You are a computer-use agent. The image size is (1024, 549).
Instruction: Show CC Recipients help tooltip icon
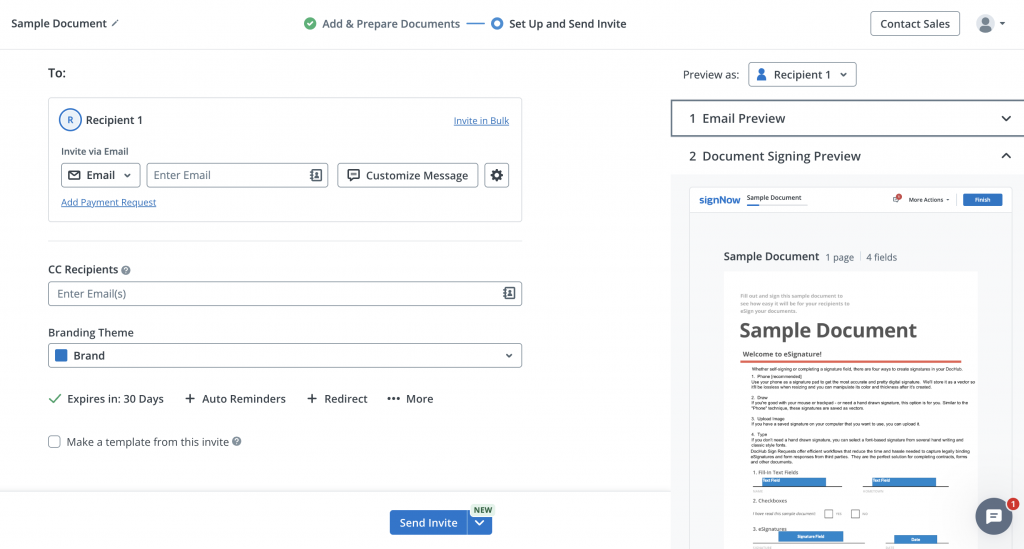pos(126,270)
